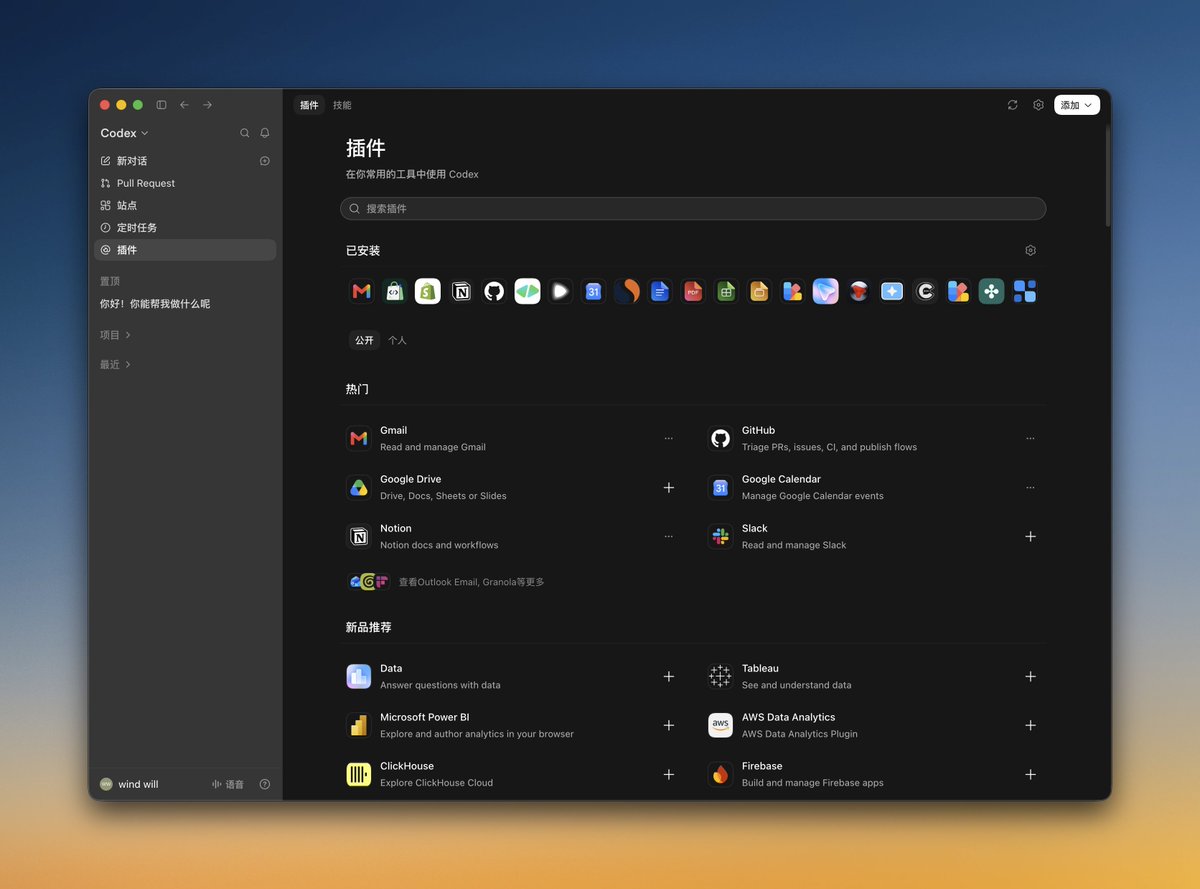Open more options for Google Calendar plugin
The height and width of the screenshot is (889, 1200).
[x=1030, y=487]
